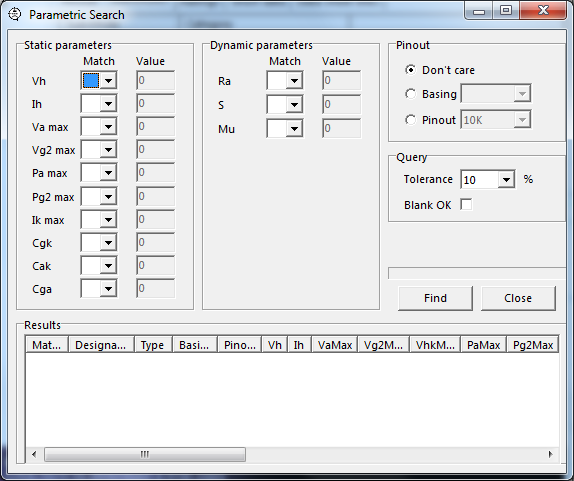Select the Don't care radio button
574x481 pixels.
pos(410,70)
